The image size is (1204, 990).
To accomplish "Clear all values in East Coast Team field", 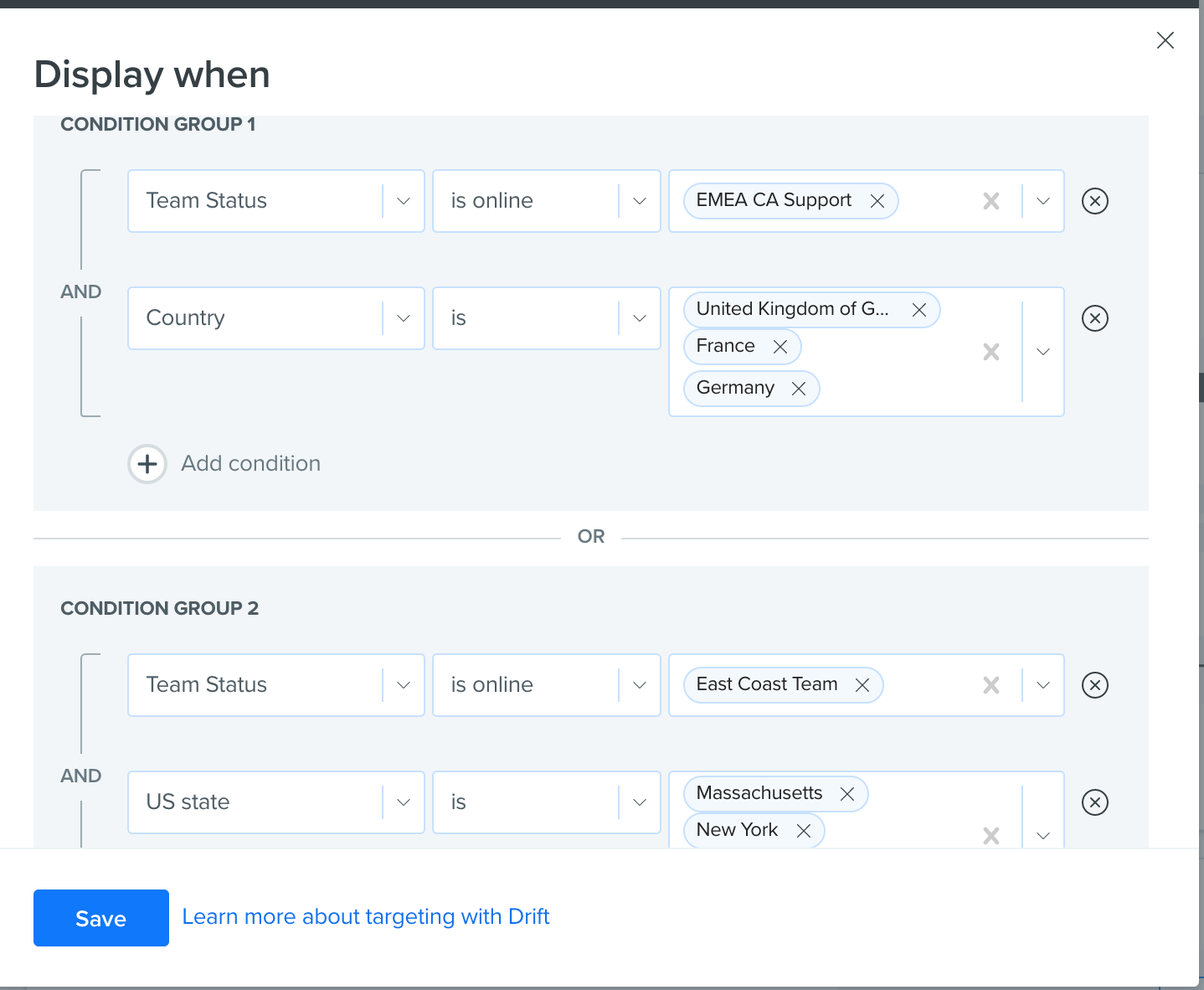I will [x=991, y=685].
